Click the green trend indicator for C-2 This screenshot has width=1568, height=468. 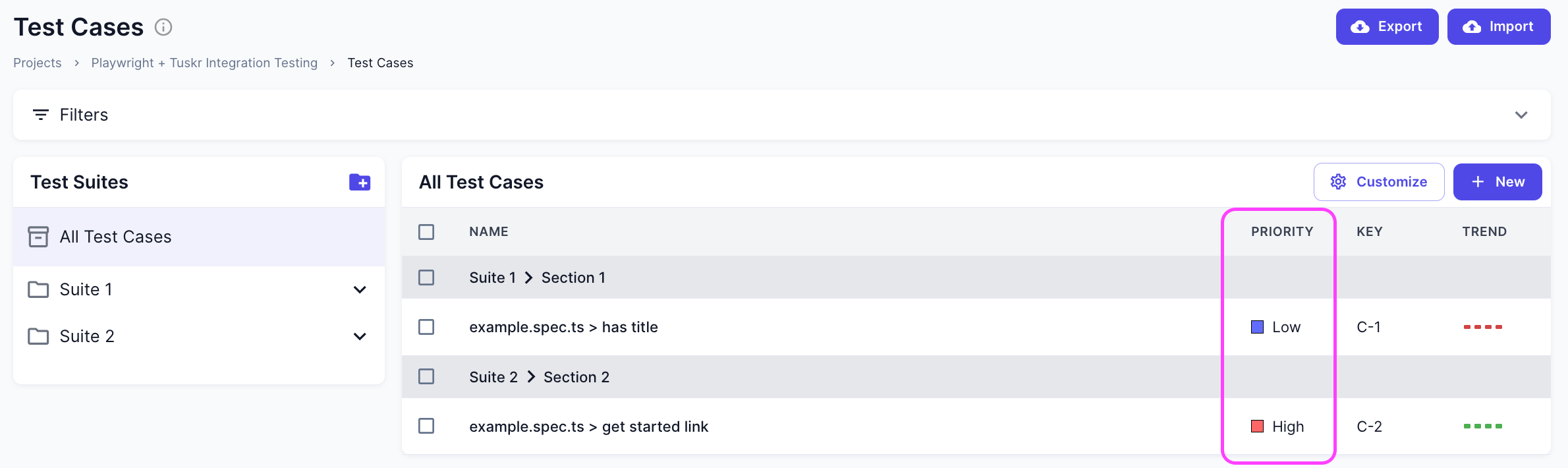(x=1482, y=426)
